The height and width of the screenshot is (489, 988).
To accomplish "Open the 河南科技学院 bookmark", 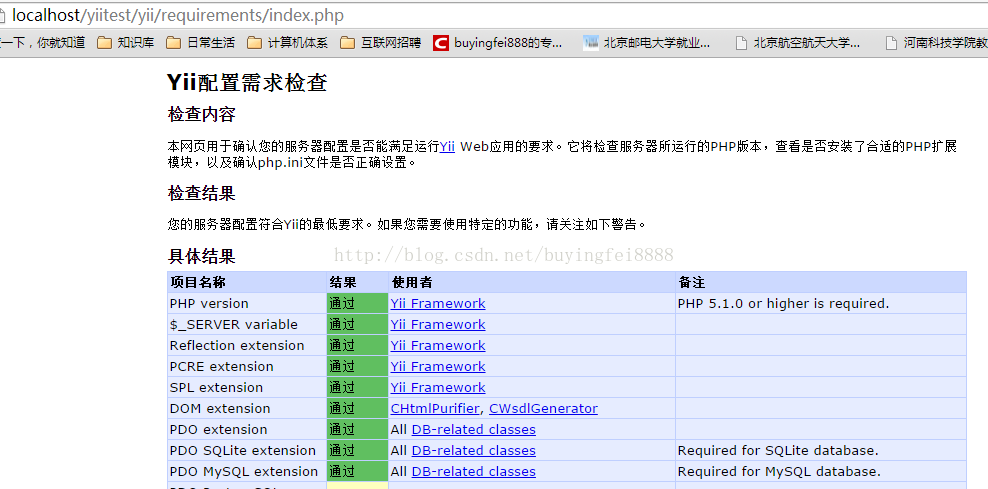I will point(937,43).
